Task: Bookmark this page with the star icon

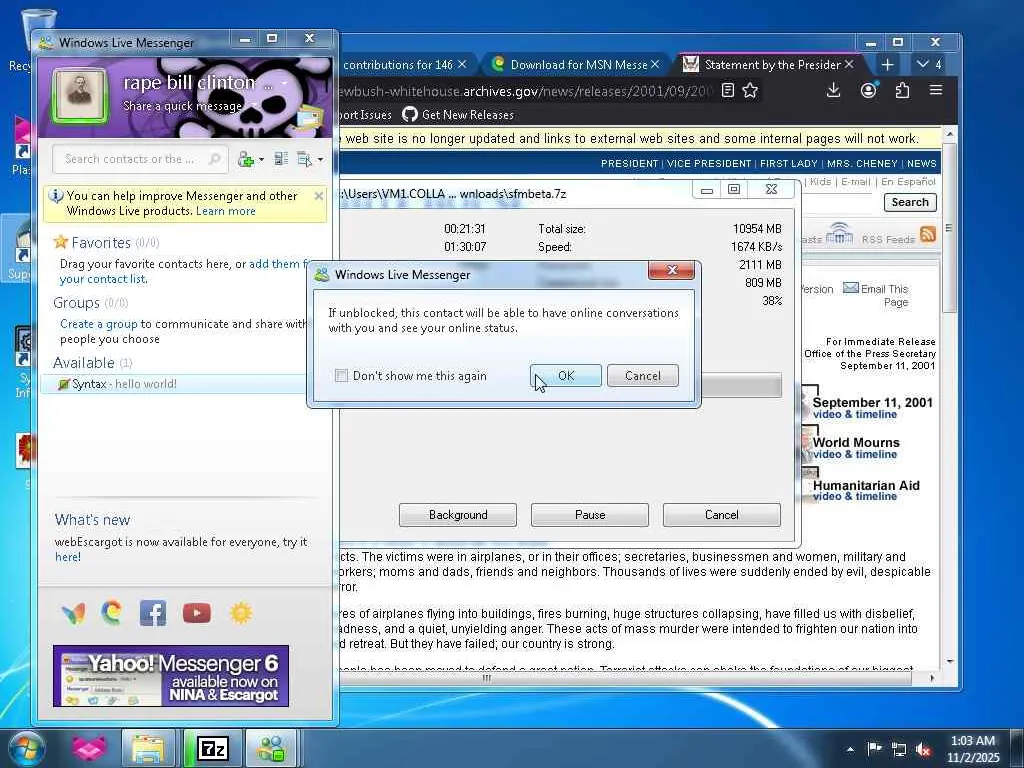Action: [750, 90]
